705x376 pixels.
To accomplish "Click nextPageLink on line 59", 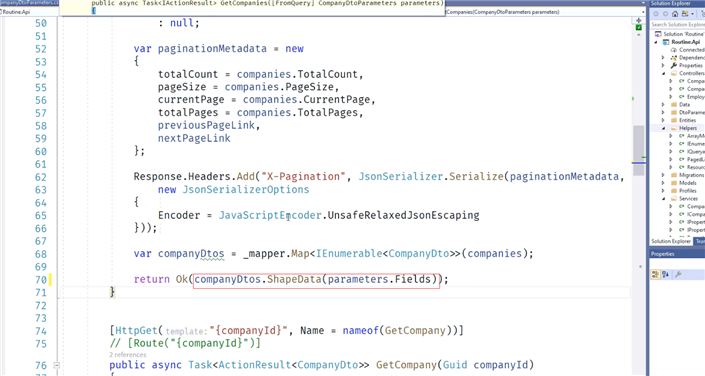I will pyautogui.click(x=194, y=138).
